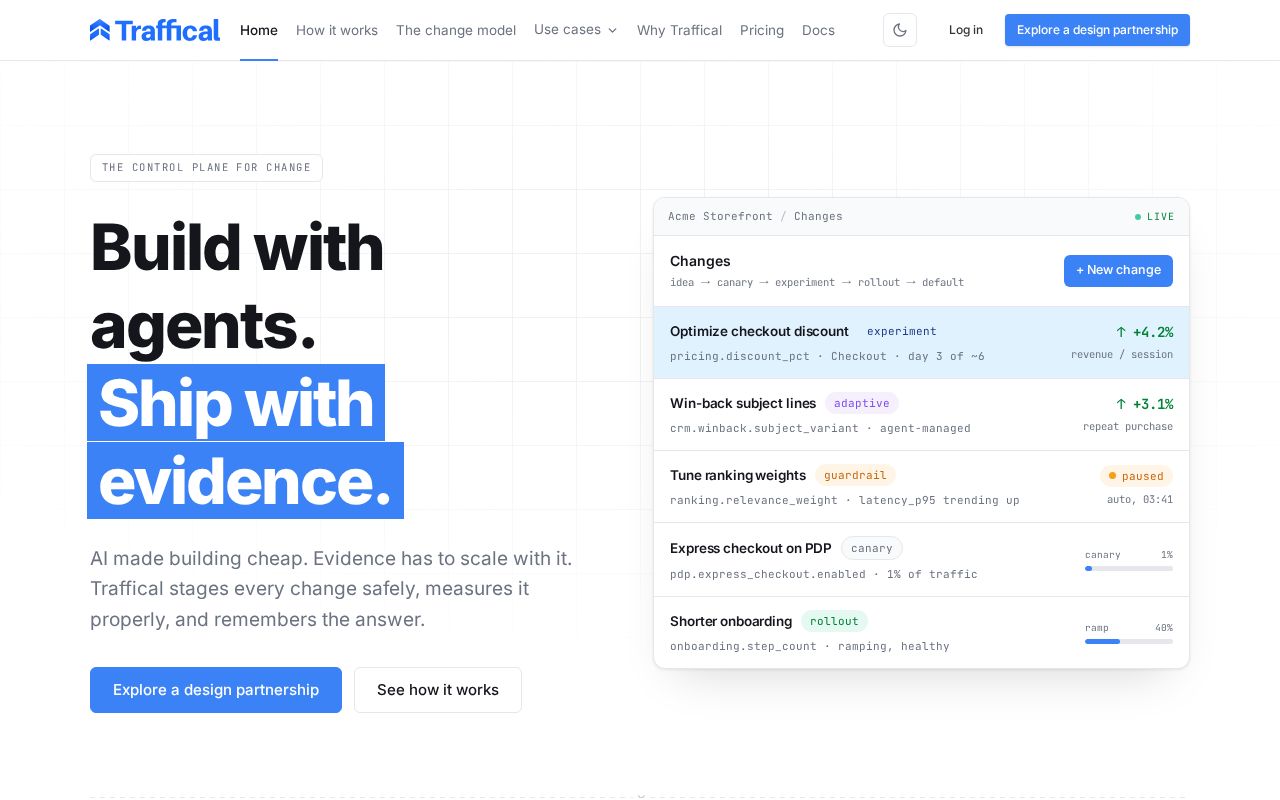This screenshot has width=1280, height=800.
Task: Go to How it works page
Action: 337,30
